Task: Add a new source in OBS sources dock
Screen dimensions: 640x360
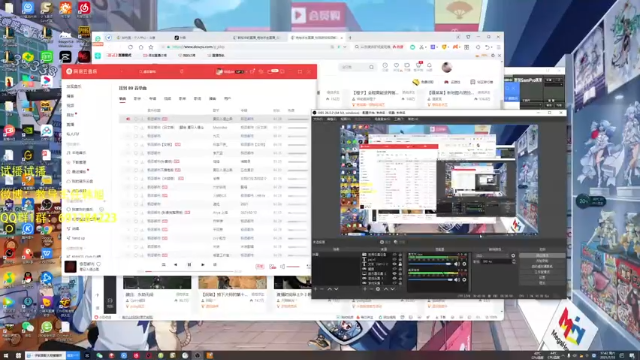Action: coord(364,289)
